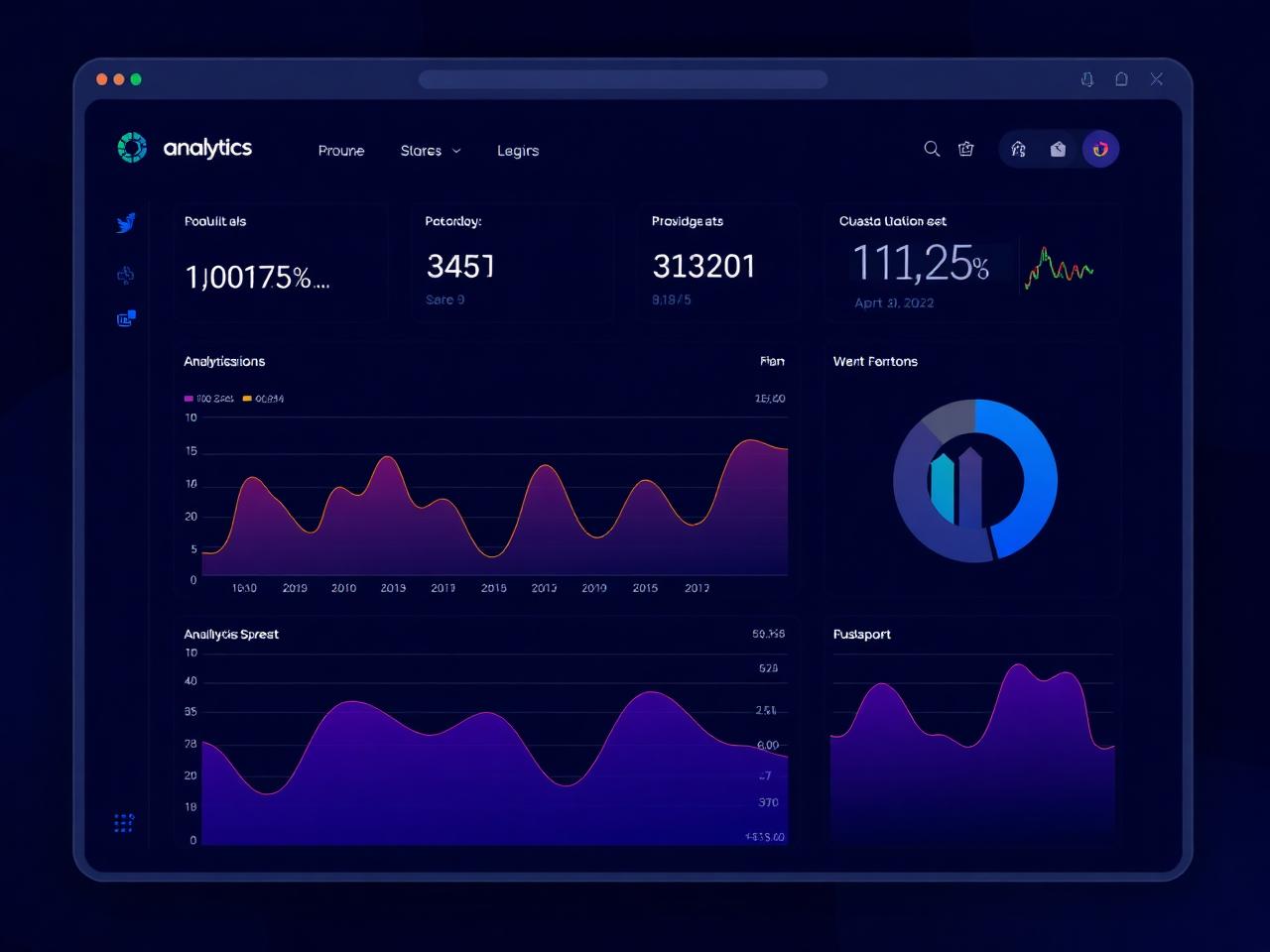Viewport: 1270px width, 952px height.
Task: Click the analytics logo icon
Action: (132, 148)
